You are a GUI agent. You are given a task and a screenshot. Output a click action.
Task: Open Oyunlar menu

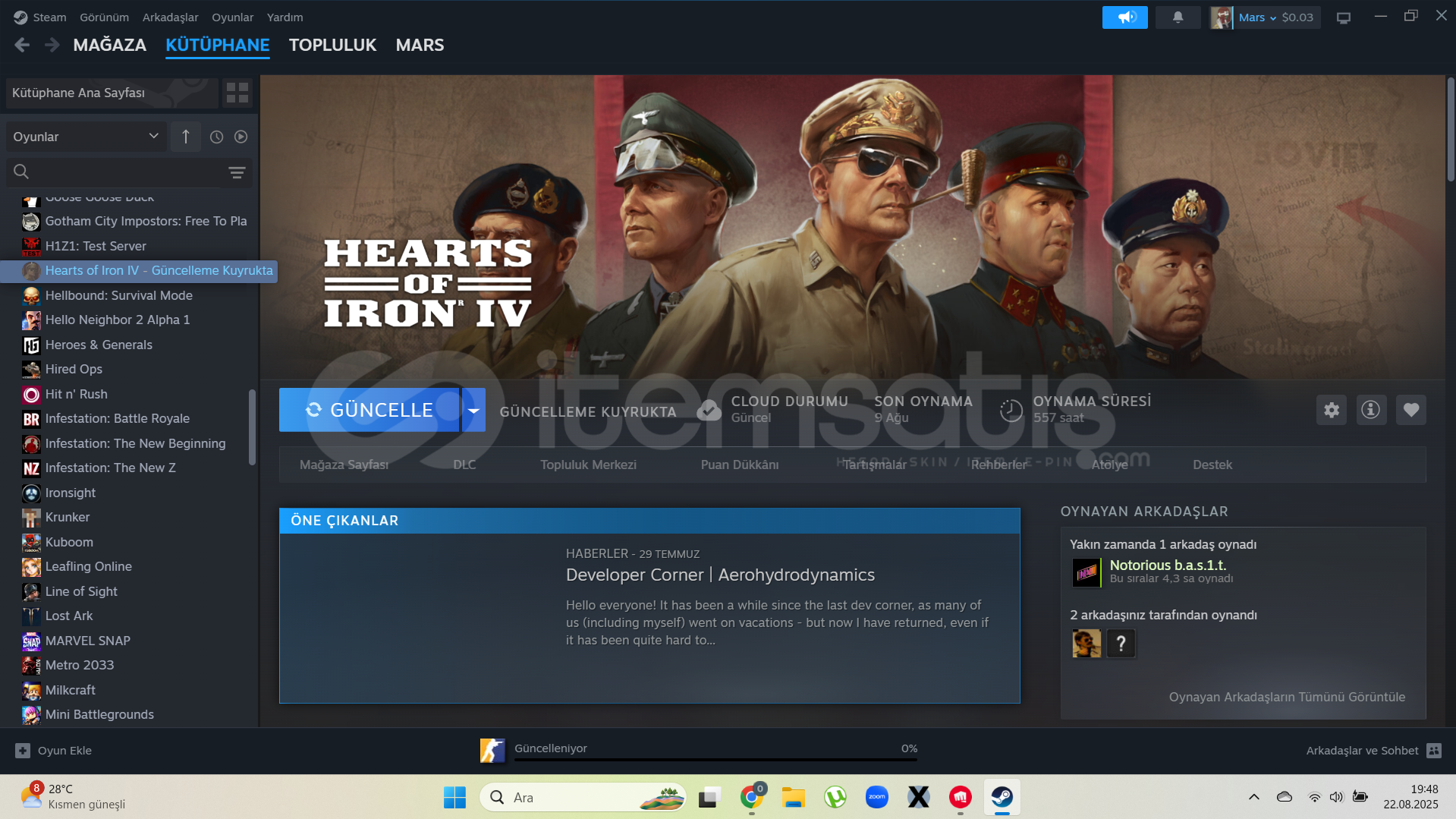tap(233, 17)
